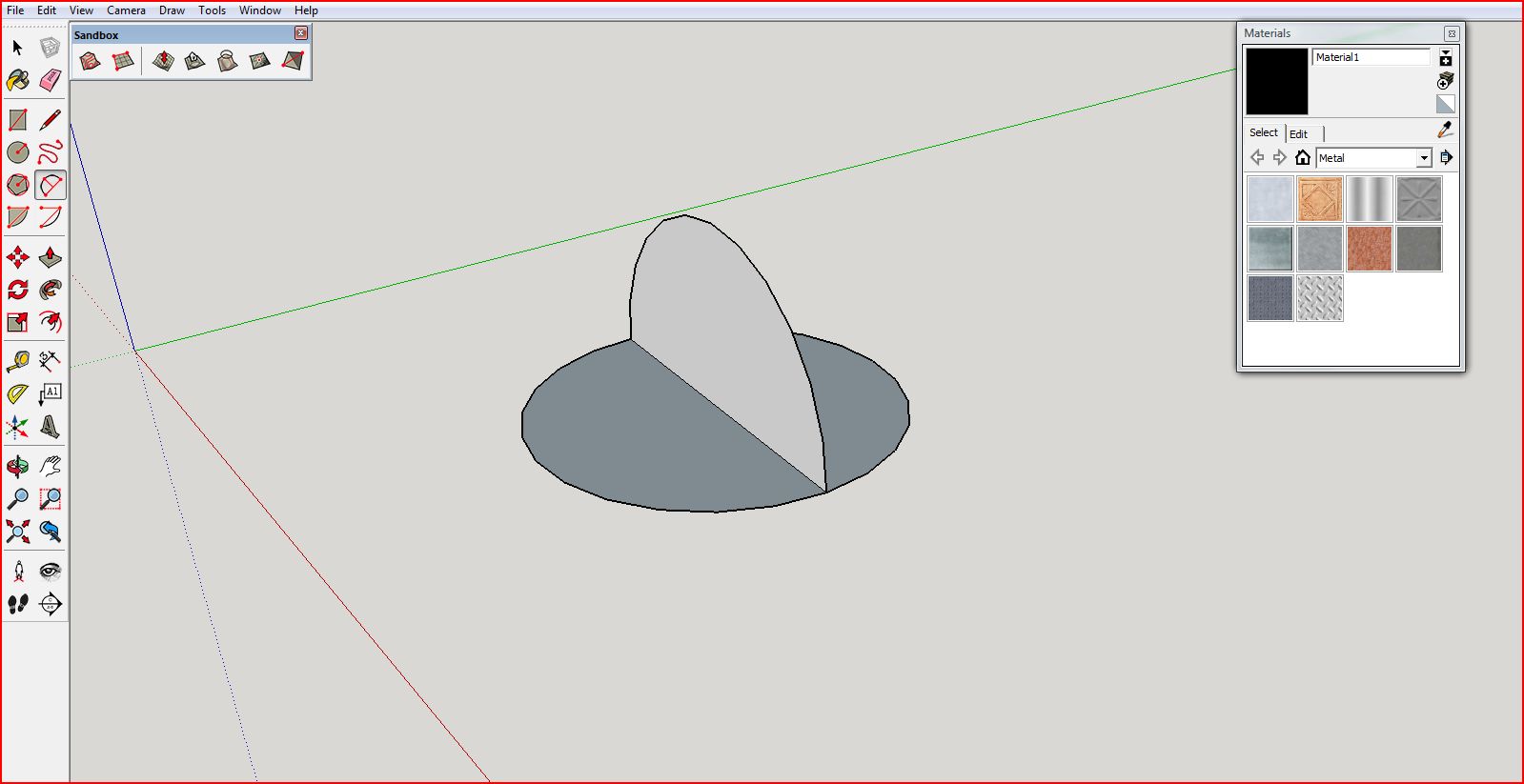Select the Scale tool

click(x=17, y=322)
